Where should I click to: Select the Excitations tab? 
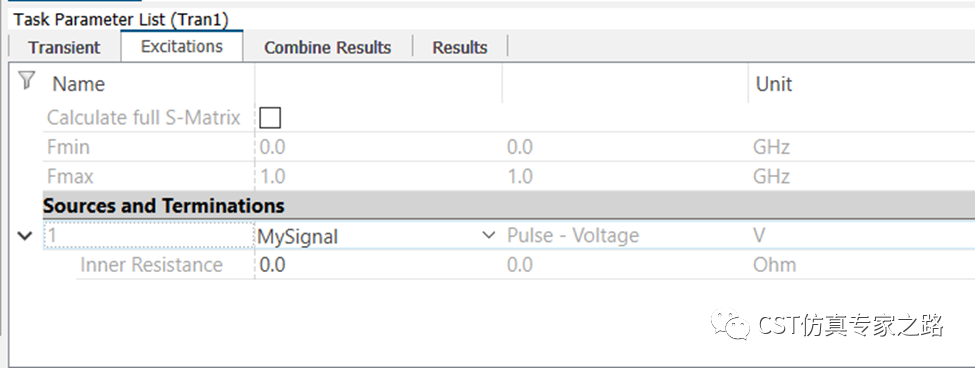point(182,46)
